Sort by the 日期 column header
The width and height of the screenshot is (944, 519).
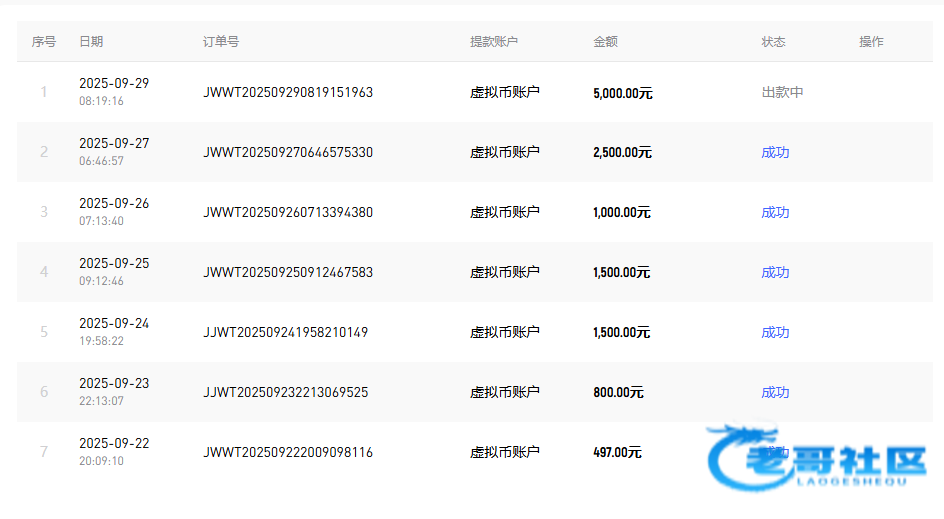point(91,41)
